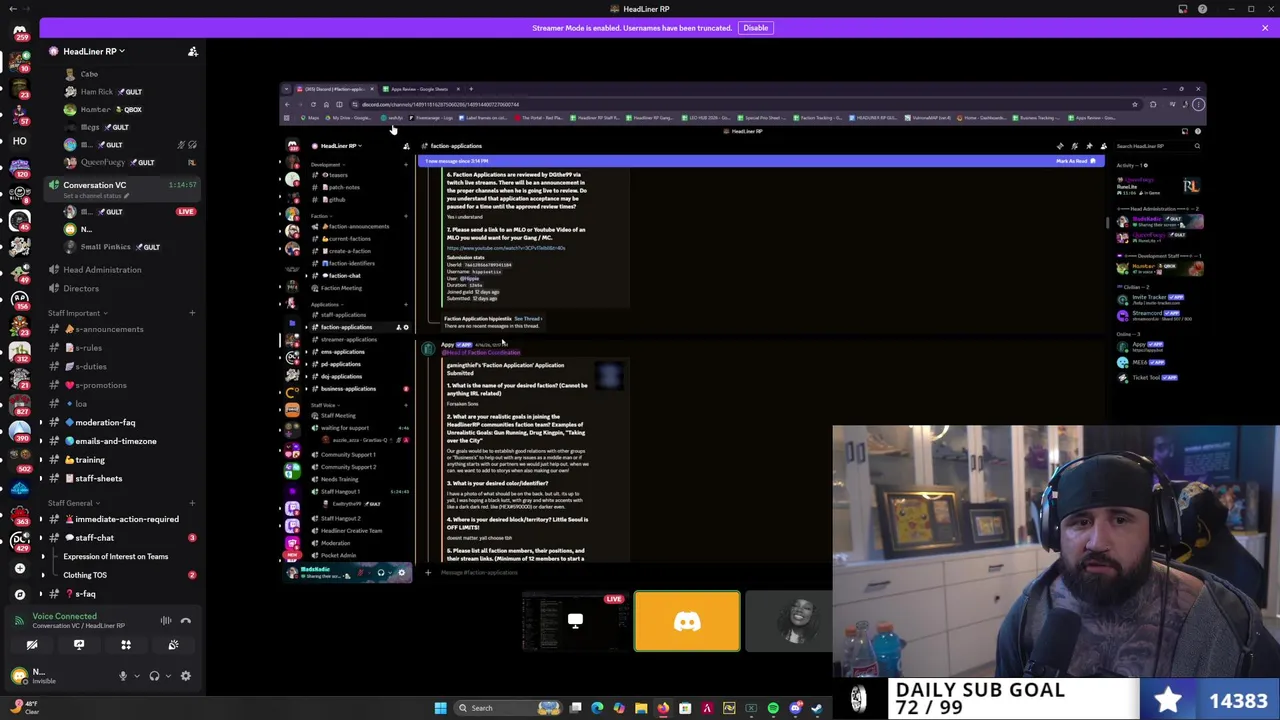Toggle deafen headphones in user panel
The height and width of the screenshot is (720, 1280).
point(154,676)
